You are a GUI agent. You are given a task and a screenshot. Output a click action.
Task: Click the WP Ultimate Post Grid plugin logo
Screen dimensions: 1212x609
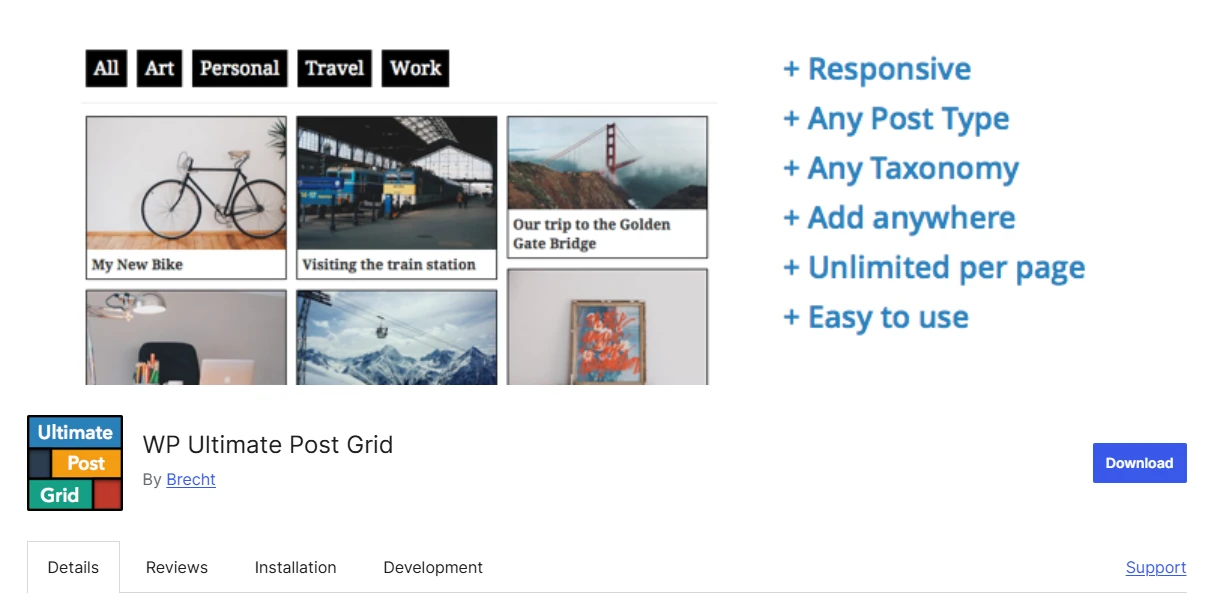[75, 463]
